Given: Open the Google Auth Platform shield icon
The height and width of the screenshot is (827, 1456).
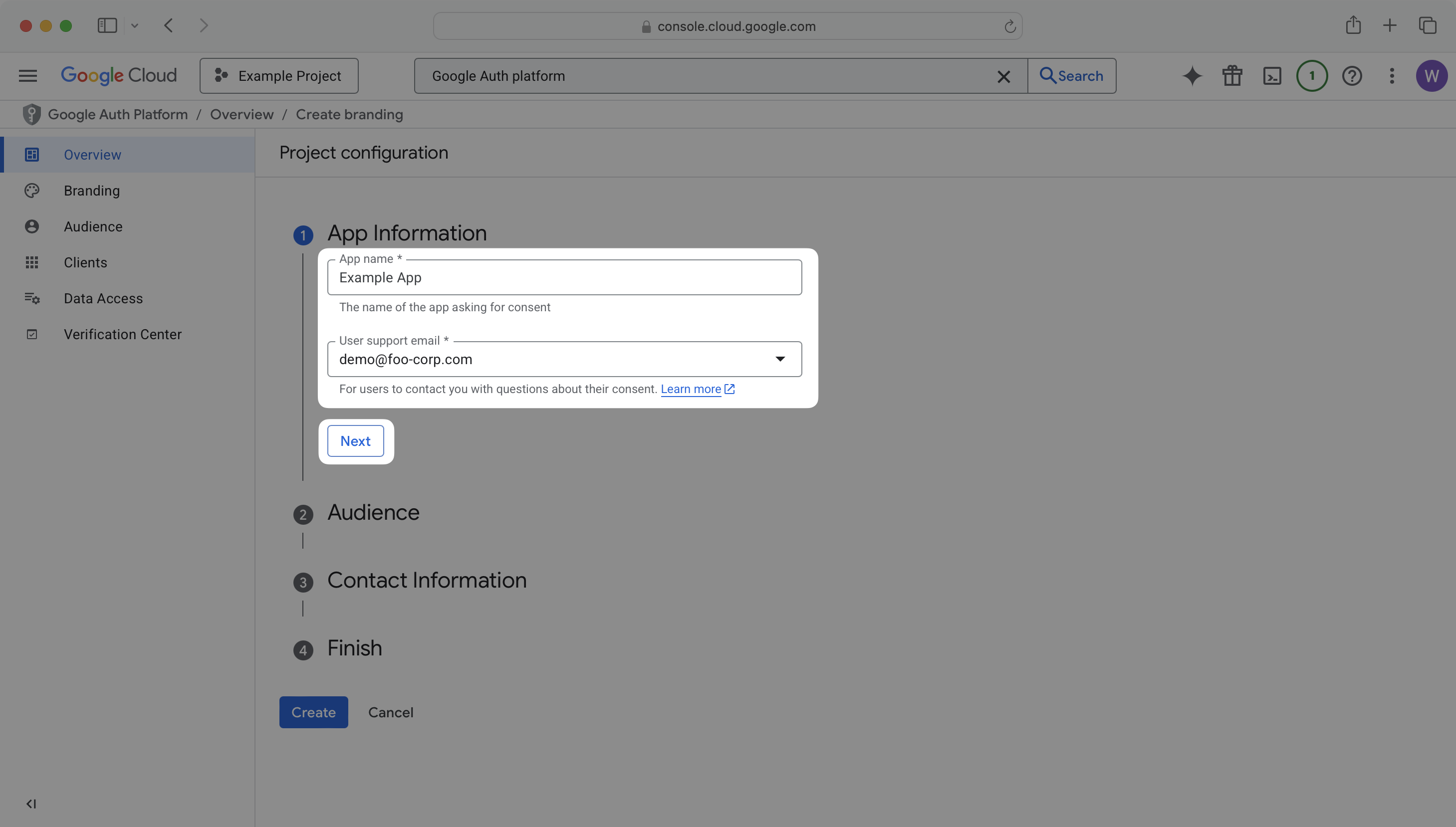Looking at the screenshot, I should click(32, 114).
